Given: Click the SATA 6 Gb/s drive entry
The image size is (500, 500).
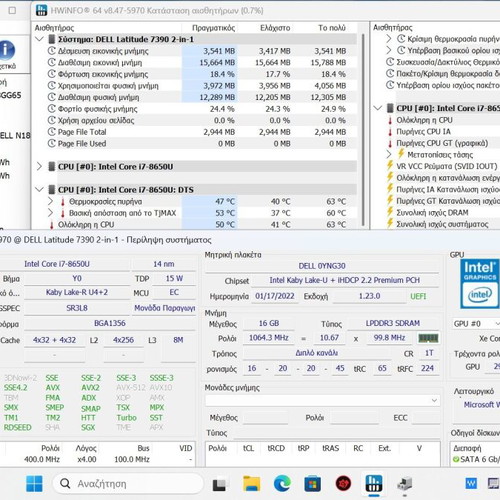Looking at the screenshot, I should 477,459.
